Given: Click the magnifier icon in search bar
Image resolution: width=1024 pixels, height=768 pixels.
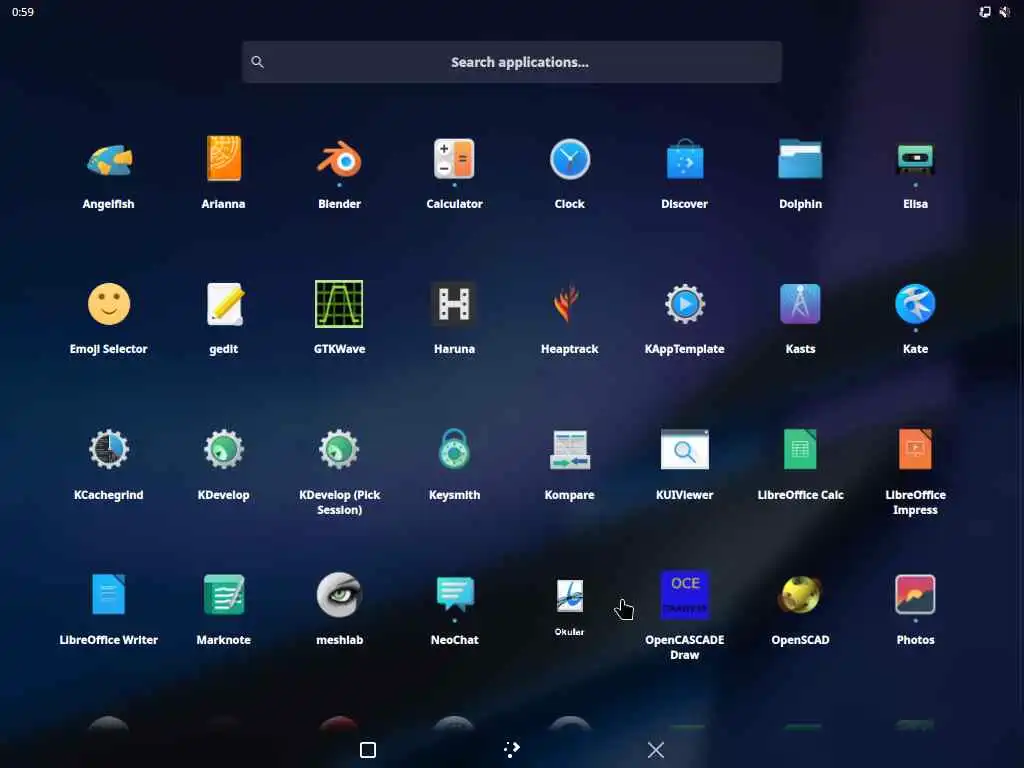Looking at the screenshot, I should 257,62.
